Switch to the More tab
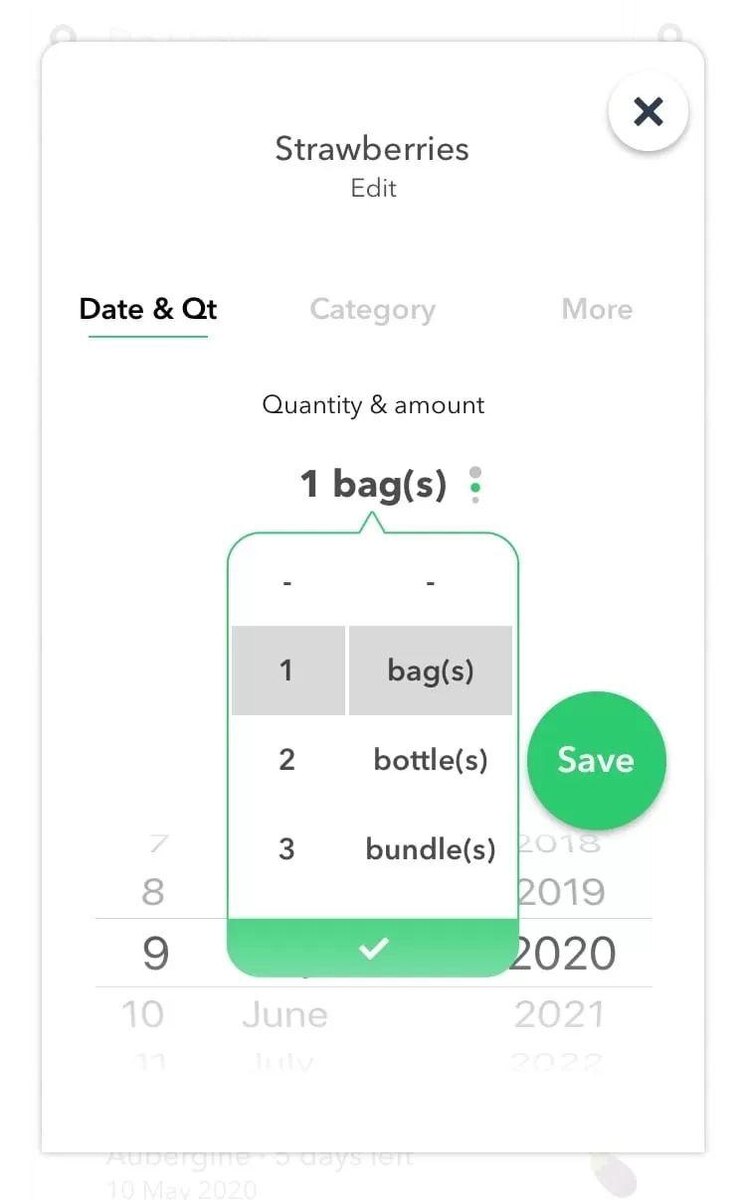Screen dimensions: 746x1200 tap(597, 309)
